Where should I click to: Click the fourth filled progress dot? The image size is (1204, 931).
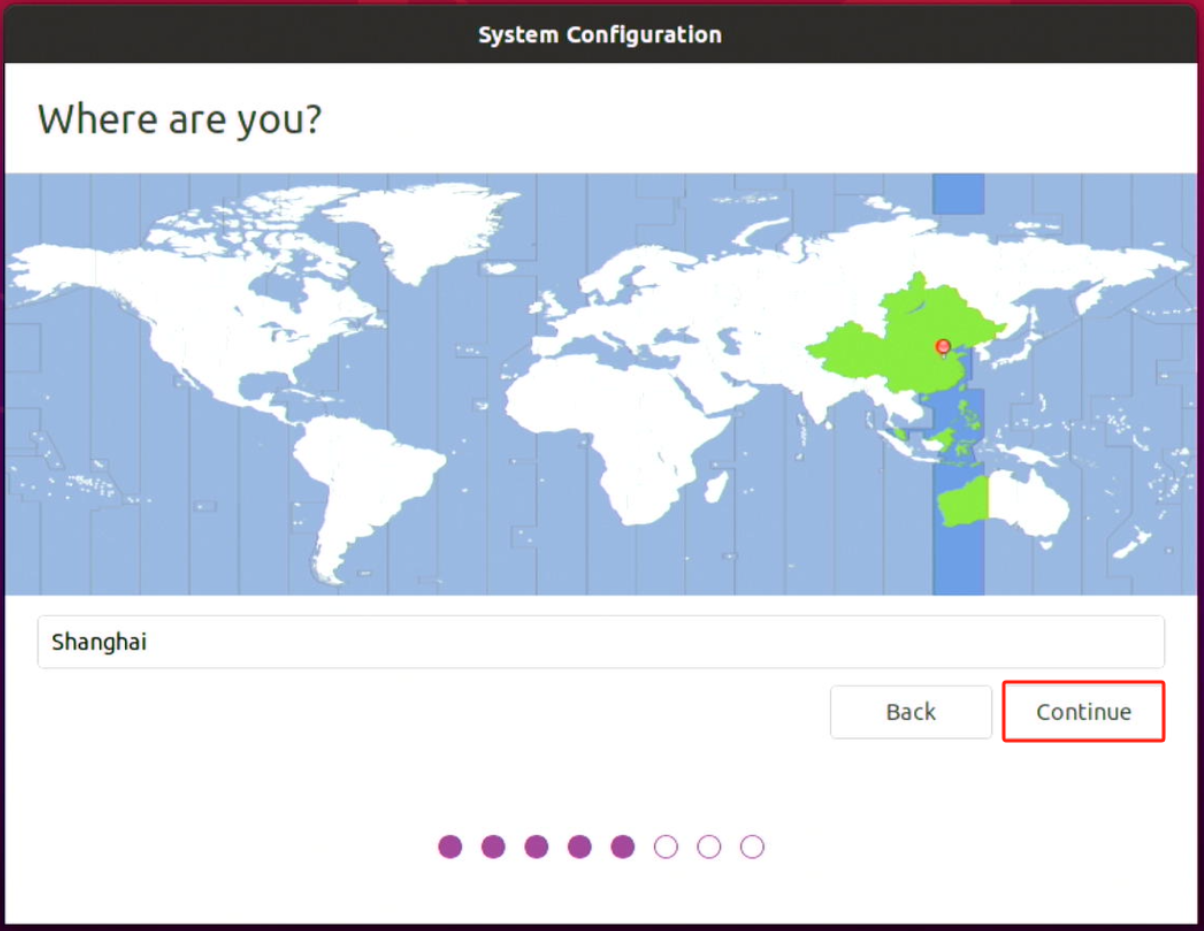[x=579, y=847]
